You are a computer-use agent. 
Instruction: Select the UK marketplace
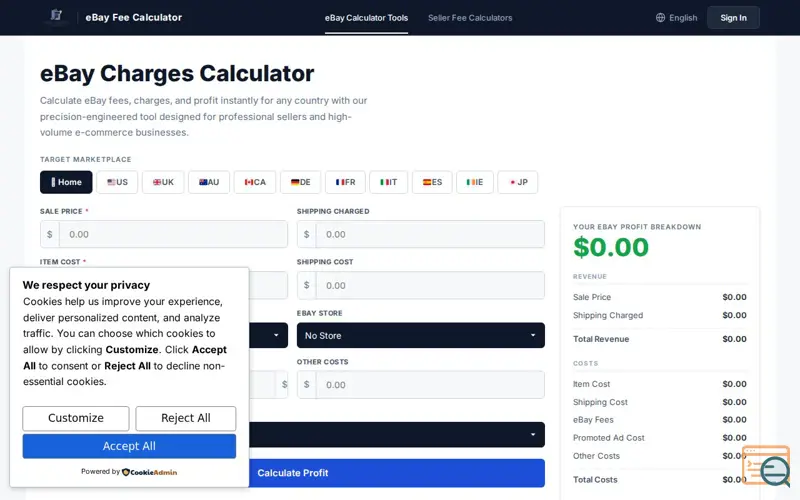(x=163, y=182)
